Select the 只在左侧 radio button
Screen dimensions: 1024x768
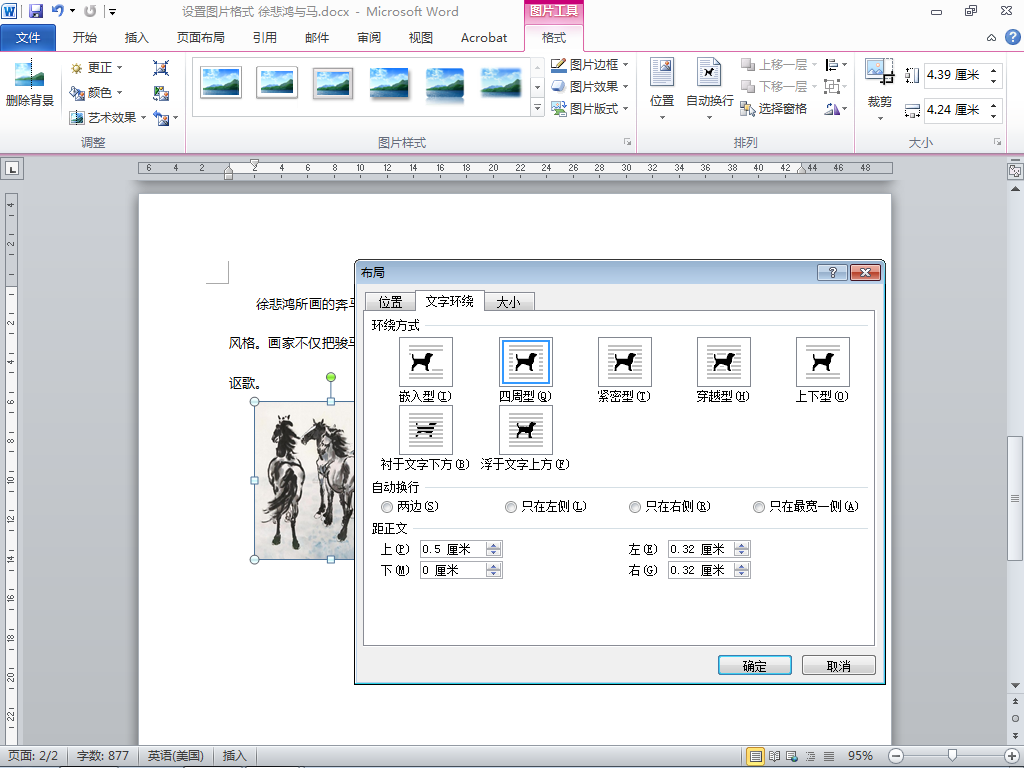[511, 507]
